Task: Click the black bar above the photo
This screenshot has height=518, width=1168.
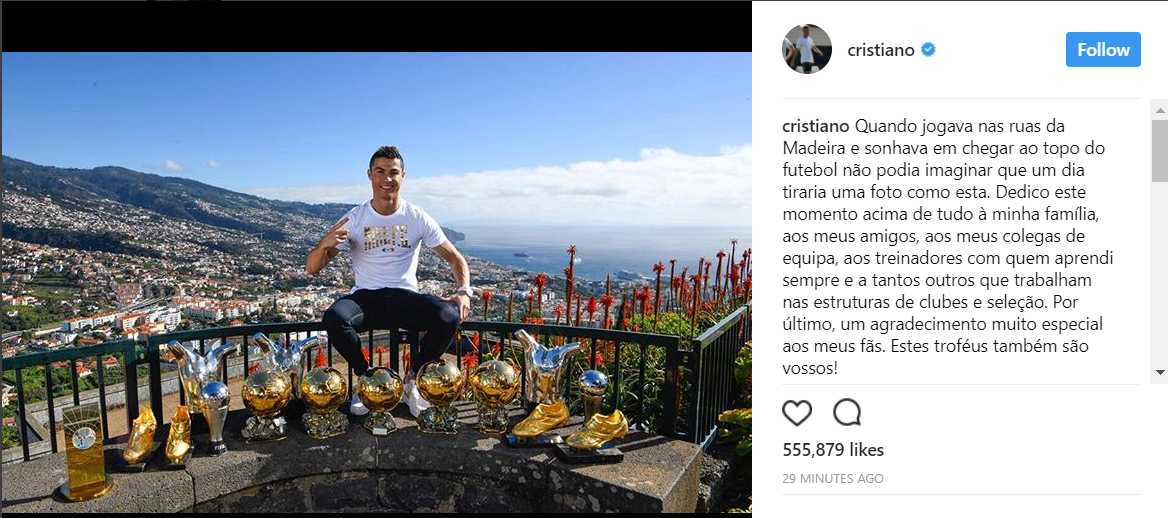Action: [x=376, y=26]
